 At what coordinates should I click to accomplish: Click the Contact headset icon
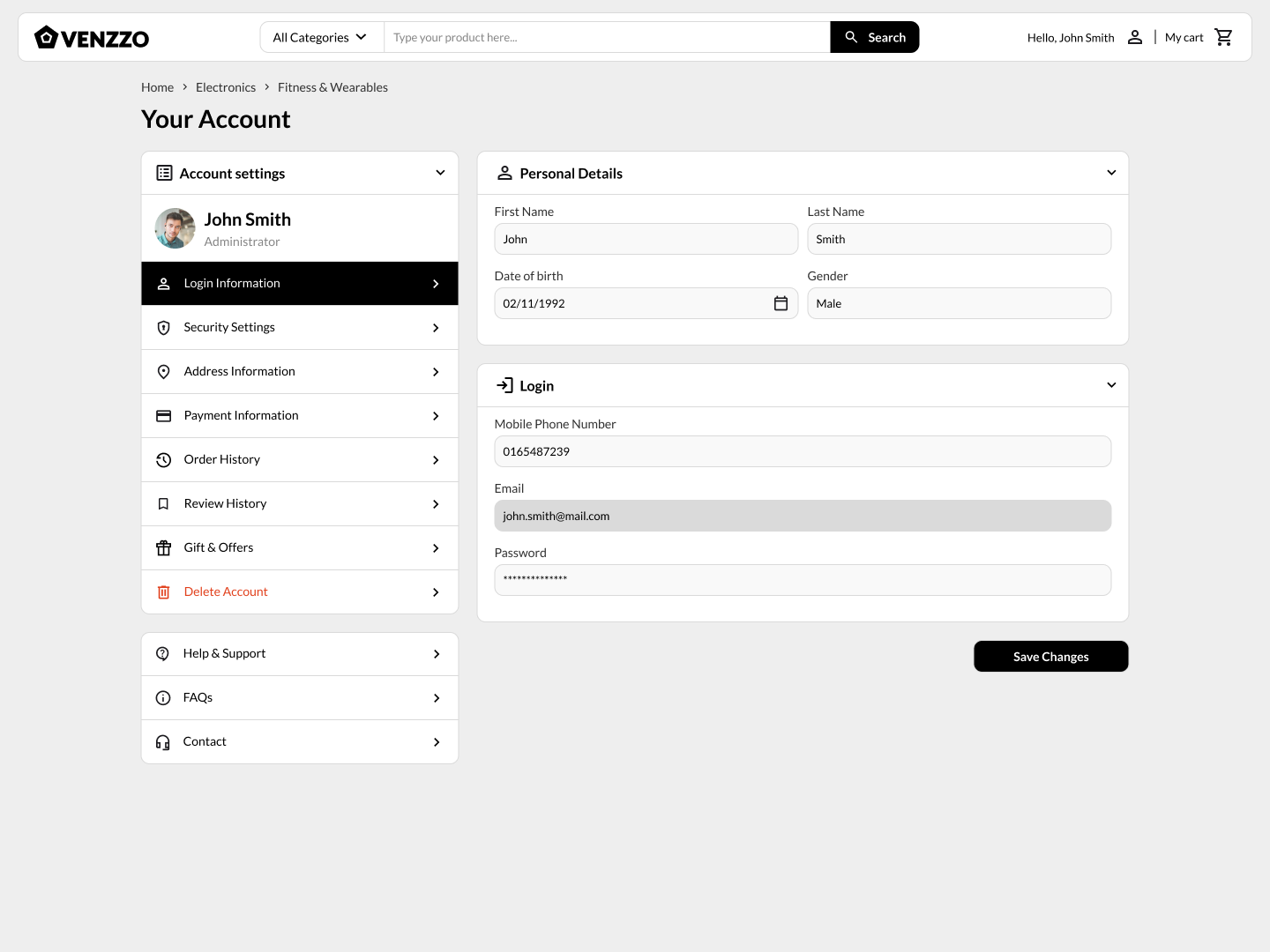[163, 742]
